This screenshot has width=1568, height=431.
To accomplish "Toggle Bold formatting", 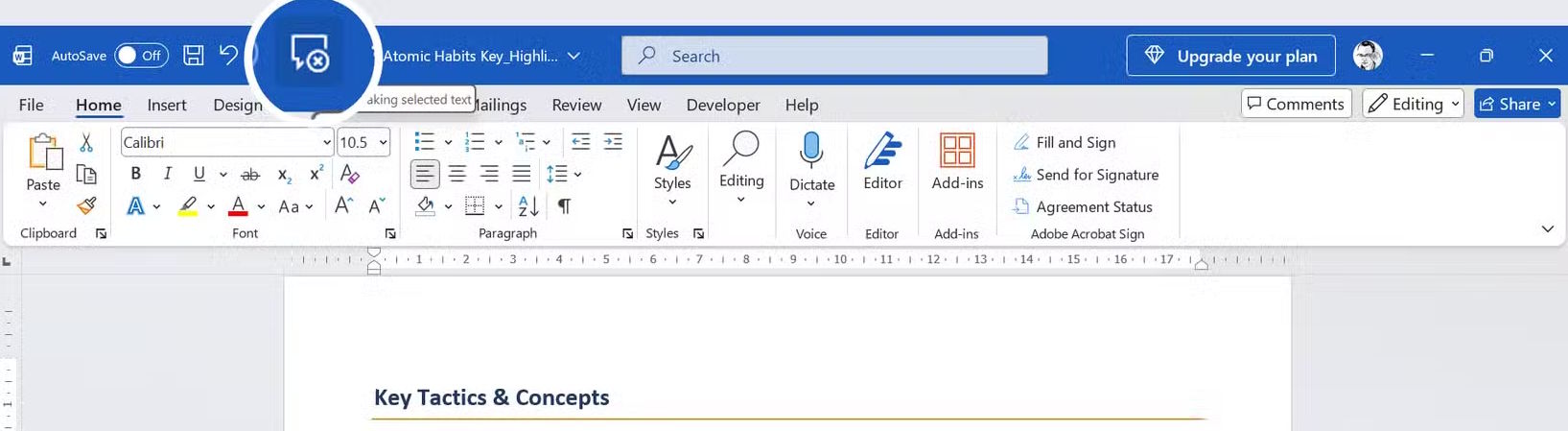I will (135, 174).
